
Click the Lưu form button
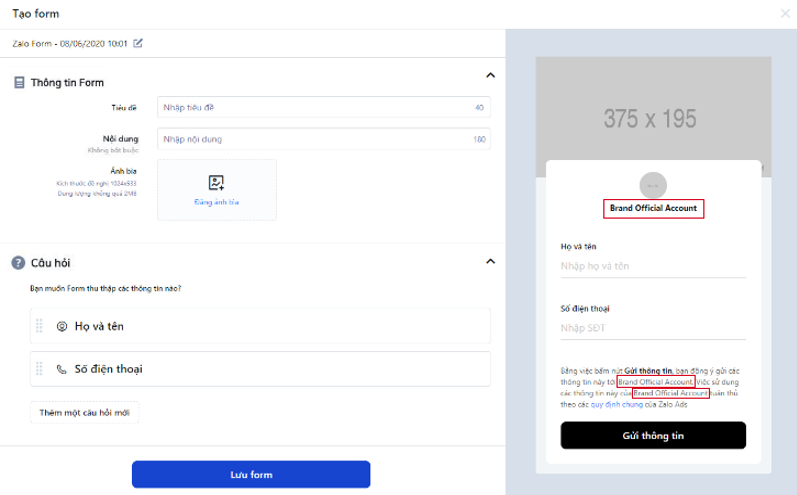coord(251,474)
